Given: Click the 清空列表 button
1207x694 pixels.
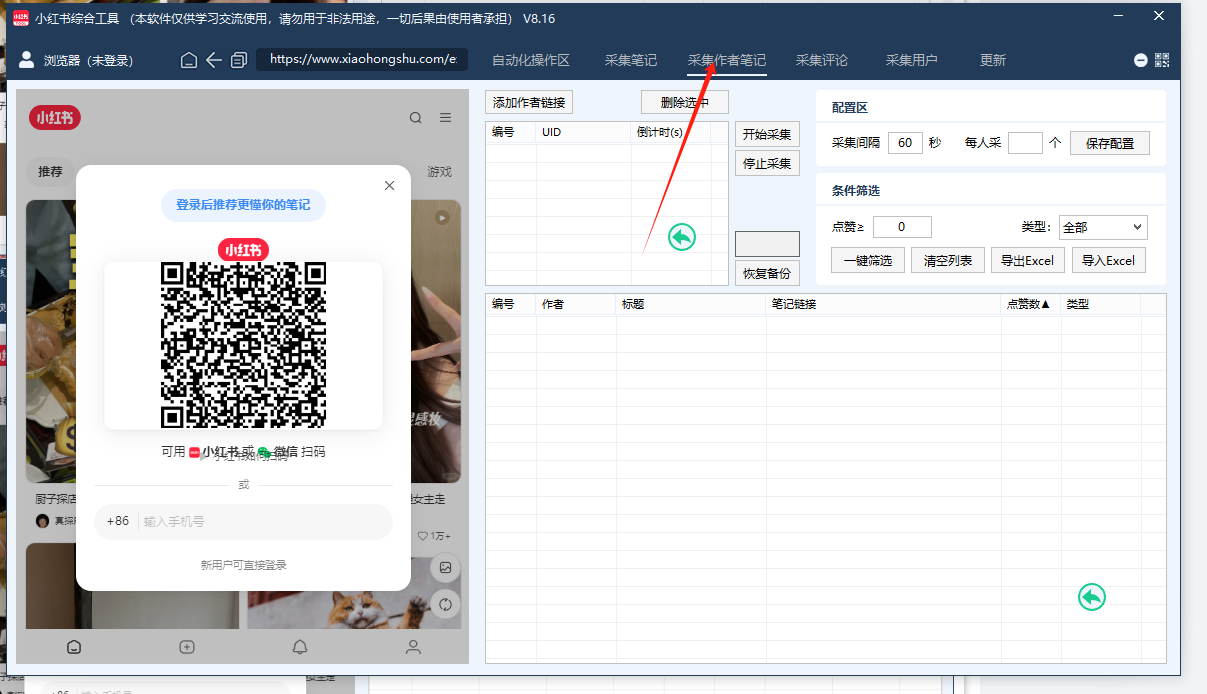Looking at the screenshot, I should point(948,260).
